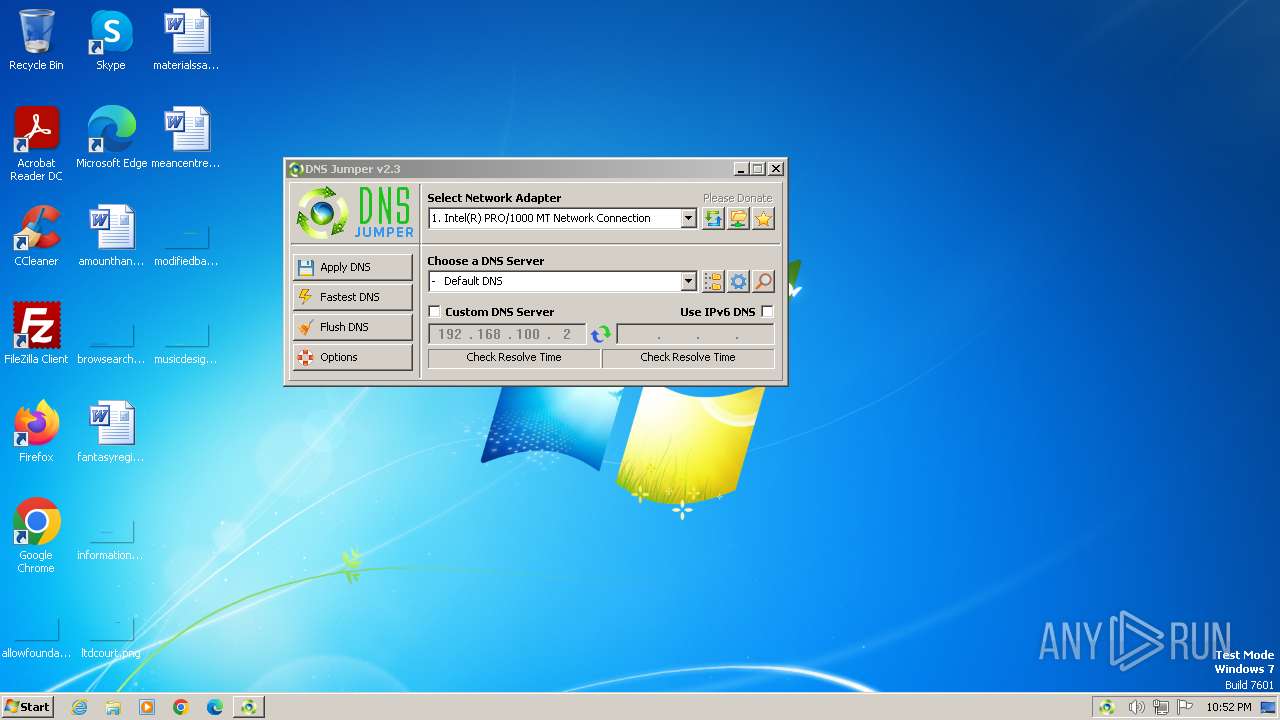This screenshot has width=1280, height=720.
Task: Click the 10:52 PM clock
Action: point(1229,707)
